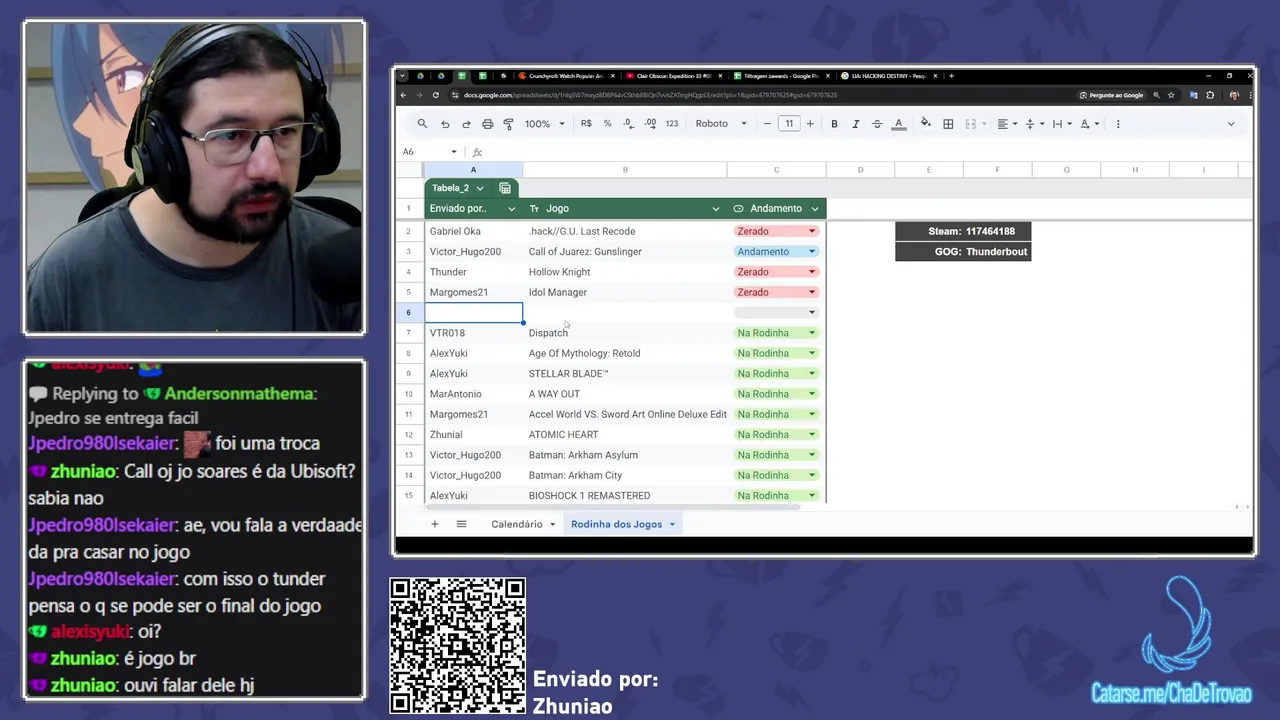This screenshot has width=1280, height=720.
Task: Print the spreadsheet
Action: click(487, 124)
